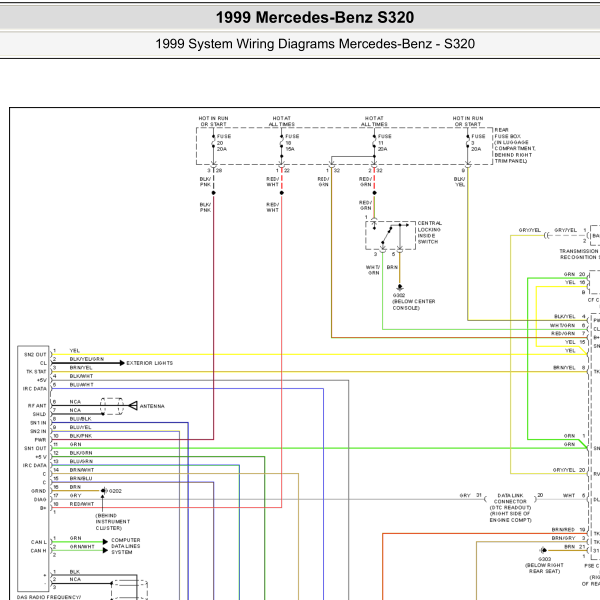The width and height of the screenshot is (600, 600).
Task: Click the "BRN/RED" wire label
Action: pyautogui.click(x=563, y=530)
